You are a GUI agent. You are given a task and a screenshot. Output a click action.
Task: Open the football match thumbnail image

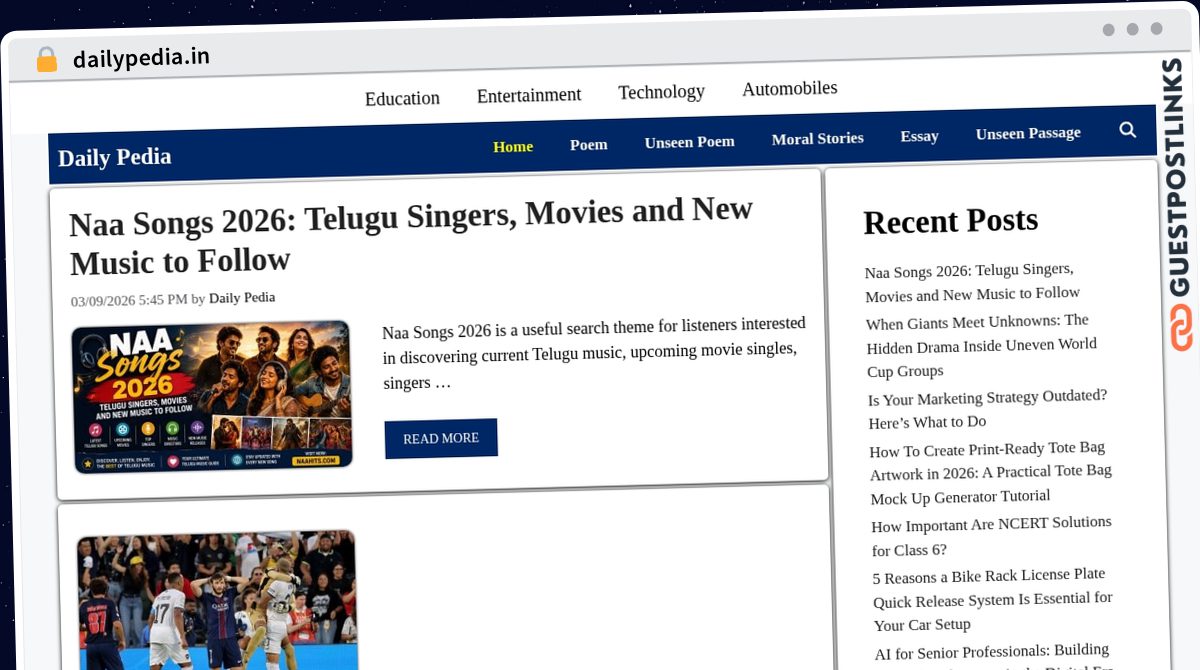217,600
